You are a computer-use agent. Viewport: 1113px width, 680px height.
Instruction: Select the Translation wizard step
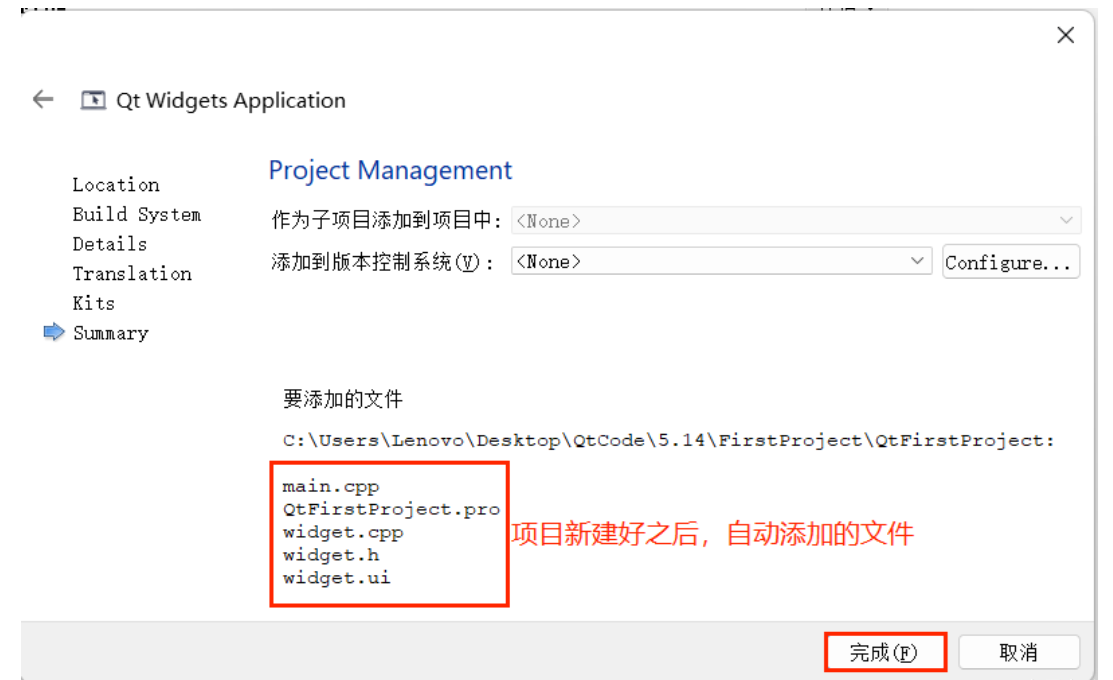(x=132, y=273)
